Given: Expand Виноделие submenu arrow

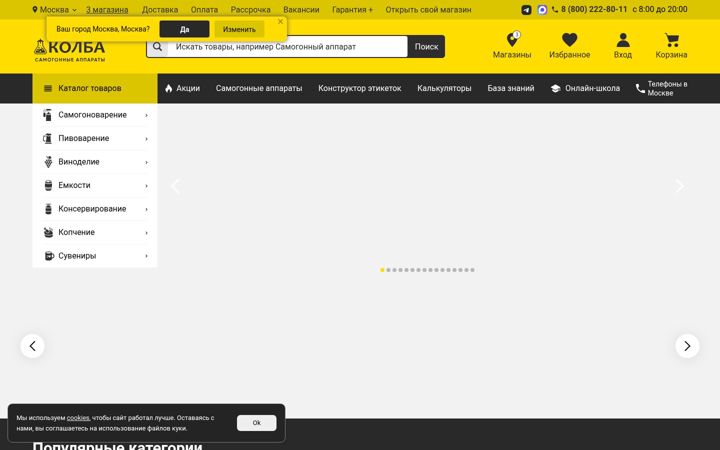Looking at the screenshot, I should click(x=146, y=162).
